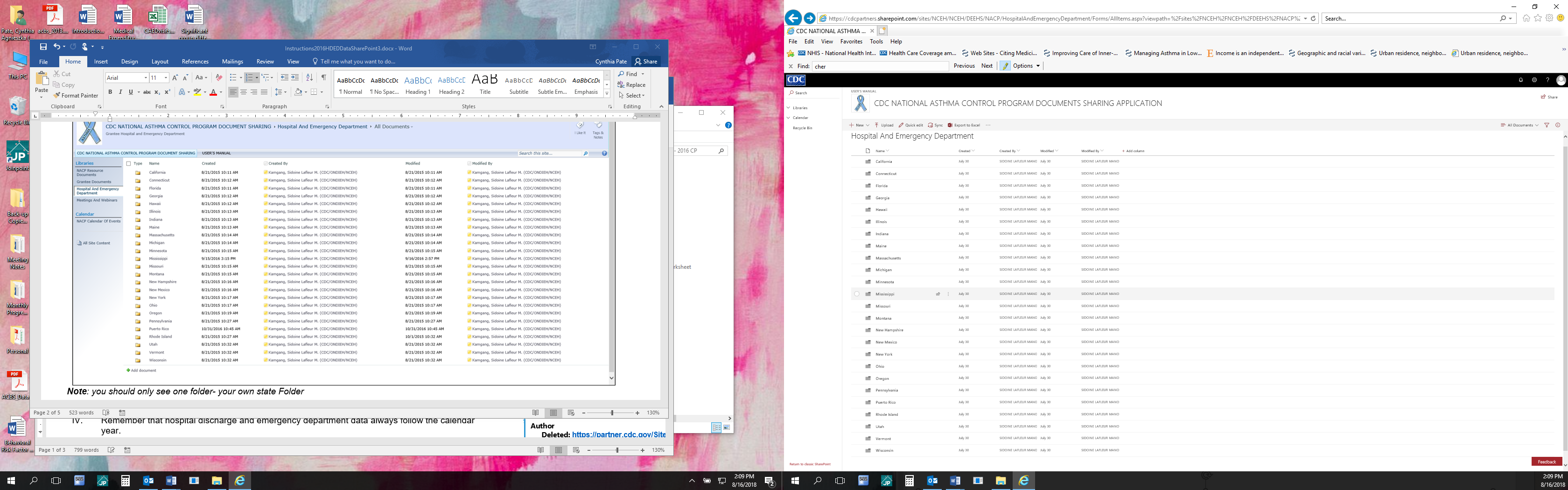Open the Favorites menu in Internet Explorer
The image size is (1568, 490).
(x=851, y=42)
